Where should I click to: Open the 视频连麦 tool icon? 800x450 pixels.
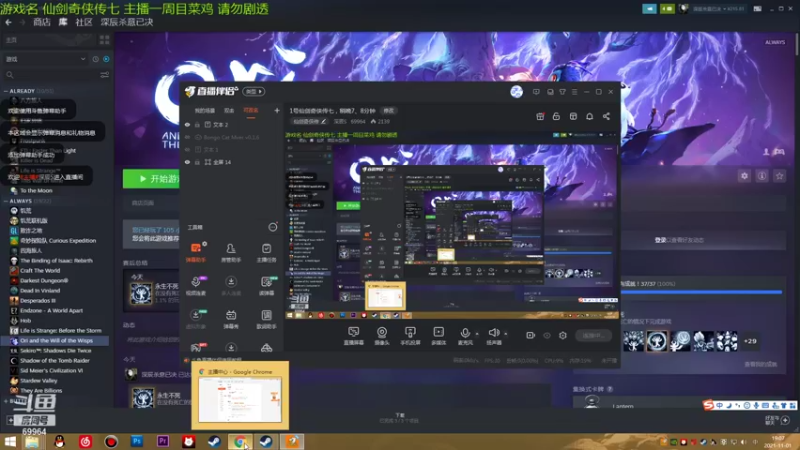point(195,285)
